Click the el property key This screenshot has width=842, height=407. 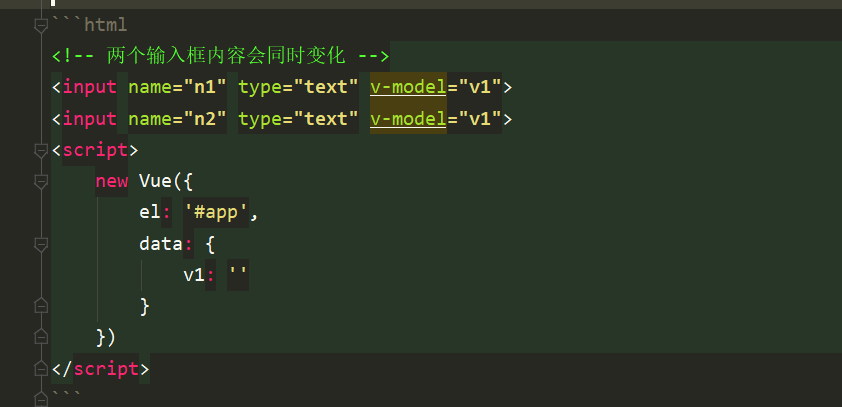pos(150,213)
